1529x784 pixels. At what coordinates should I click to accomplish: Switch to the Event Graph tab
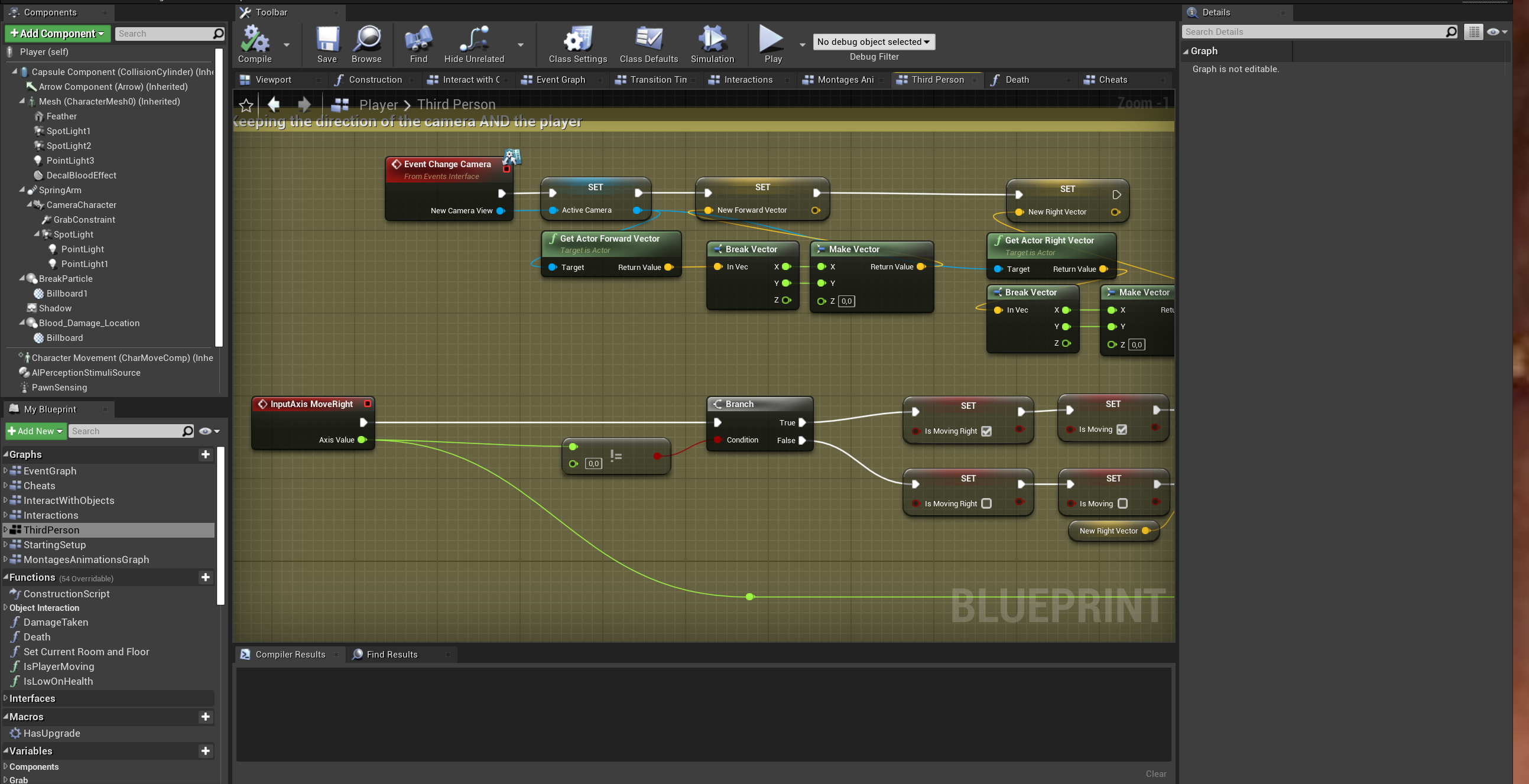[561, 80]
